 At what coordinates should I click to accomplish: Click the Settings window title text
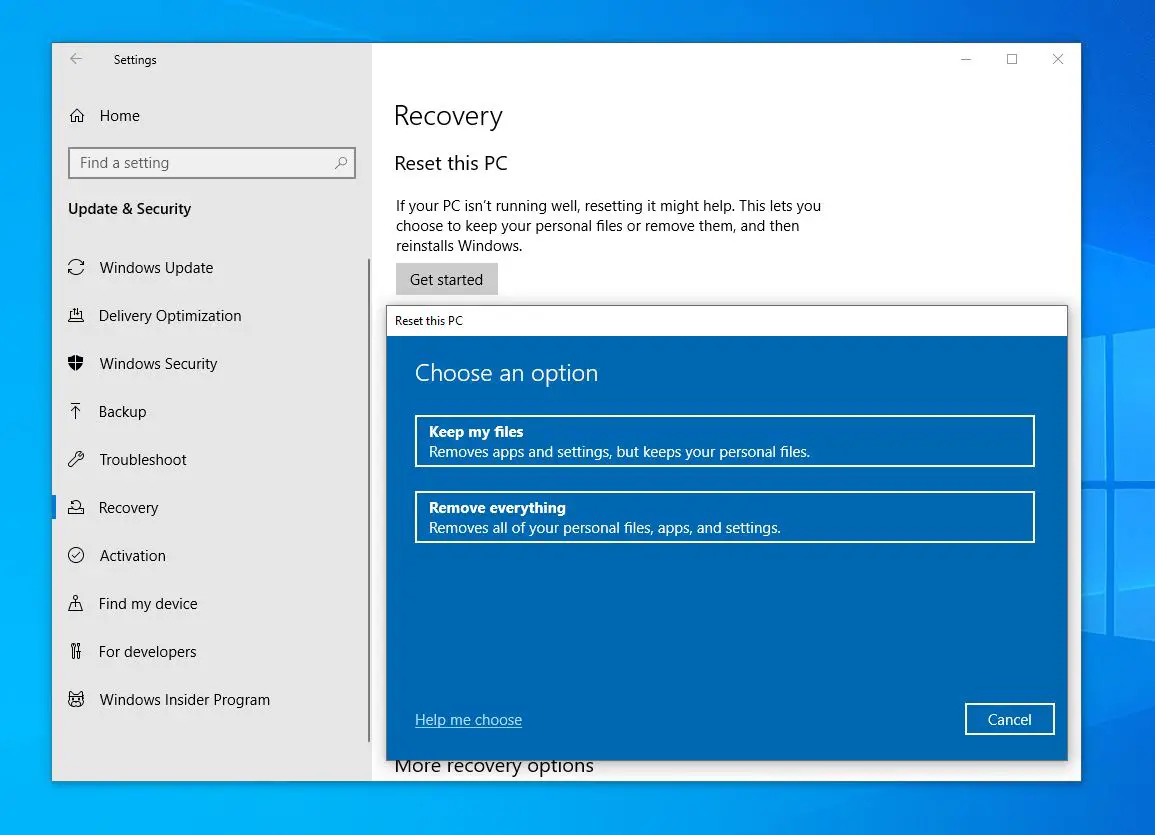point(135,60)
